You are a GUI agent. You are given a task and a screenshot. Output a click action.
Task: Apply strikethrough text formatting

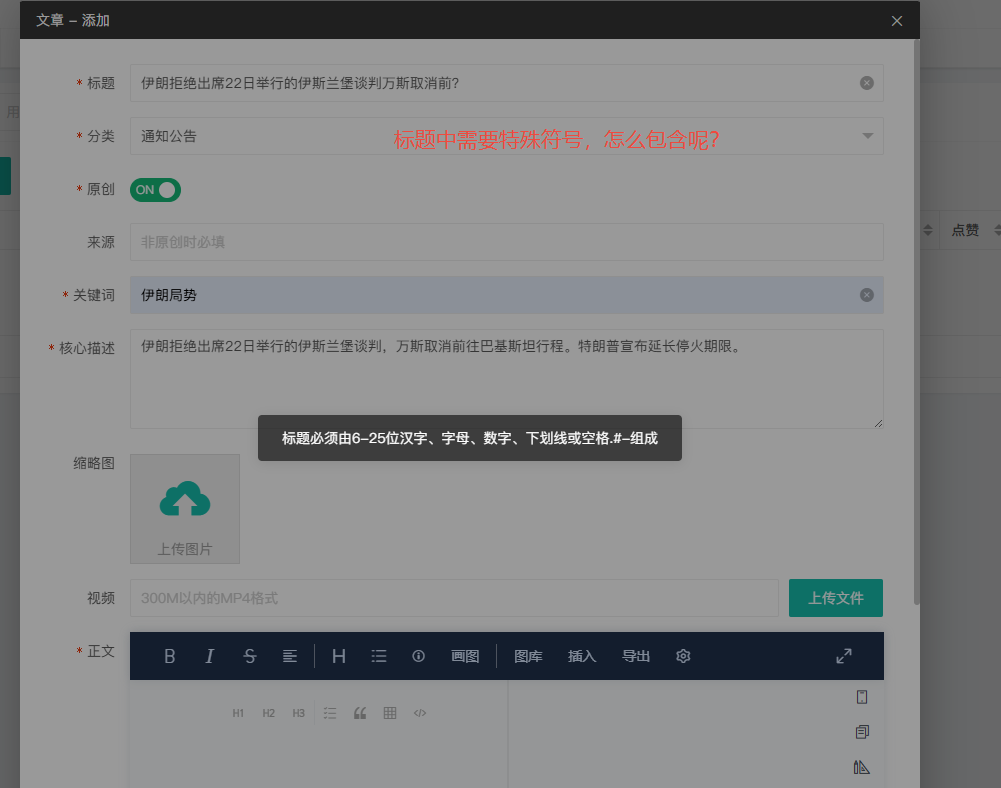coord(250,656)
